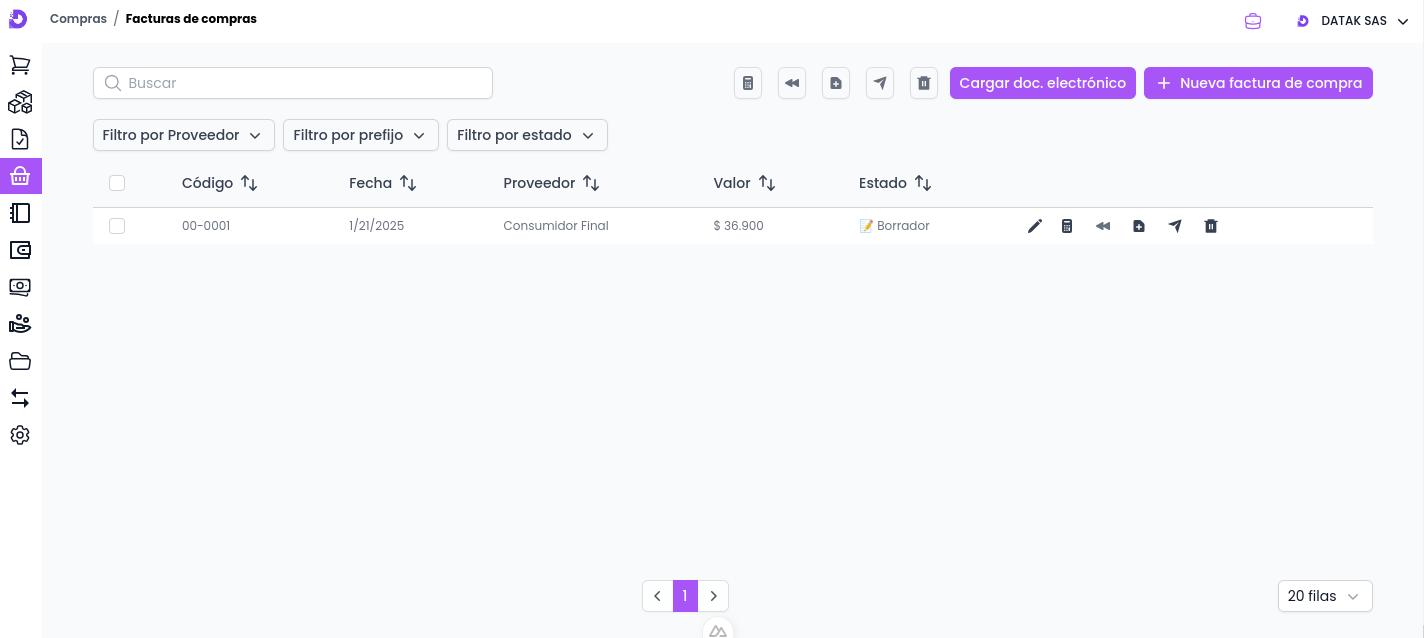Expand the Filtro por Proveedor dropdown
This screenshot has width=1424, height=638.
pos(182,135)
